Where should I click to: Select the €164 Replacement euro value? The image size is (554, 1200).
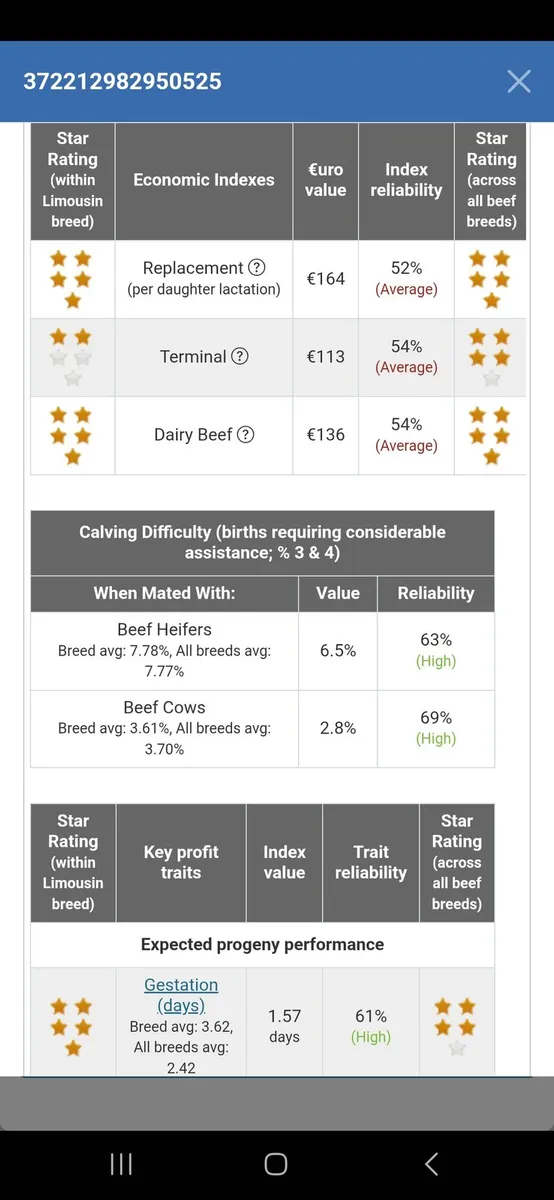click(x=326, y=279)
